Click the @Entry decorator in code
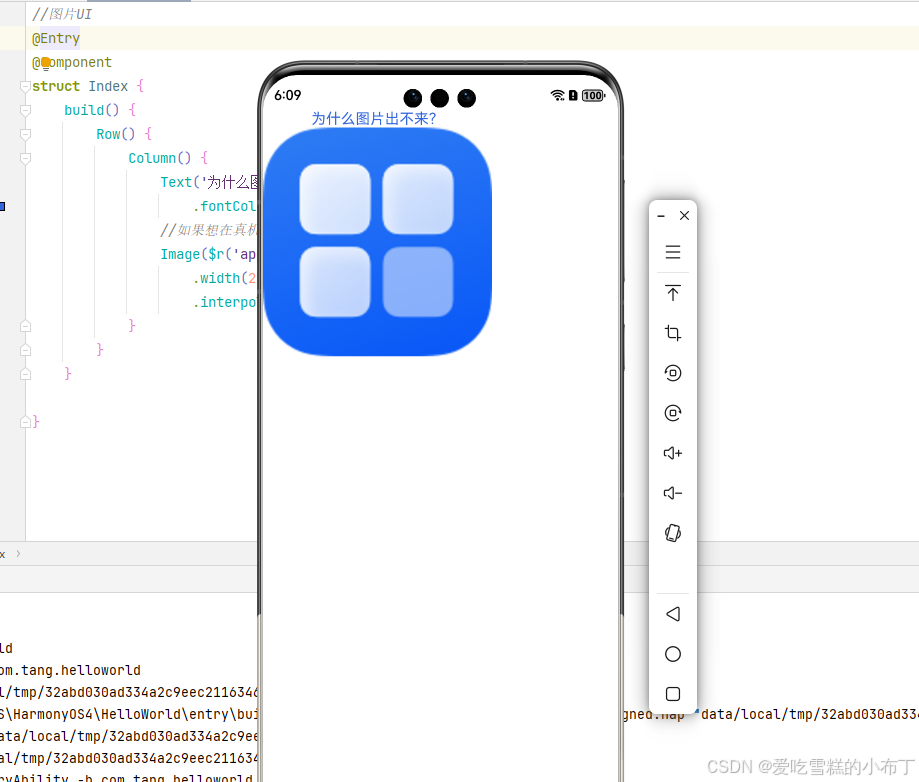Viewport: 919px width, 782px height. click(56, 39)
